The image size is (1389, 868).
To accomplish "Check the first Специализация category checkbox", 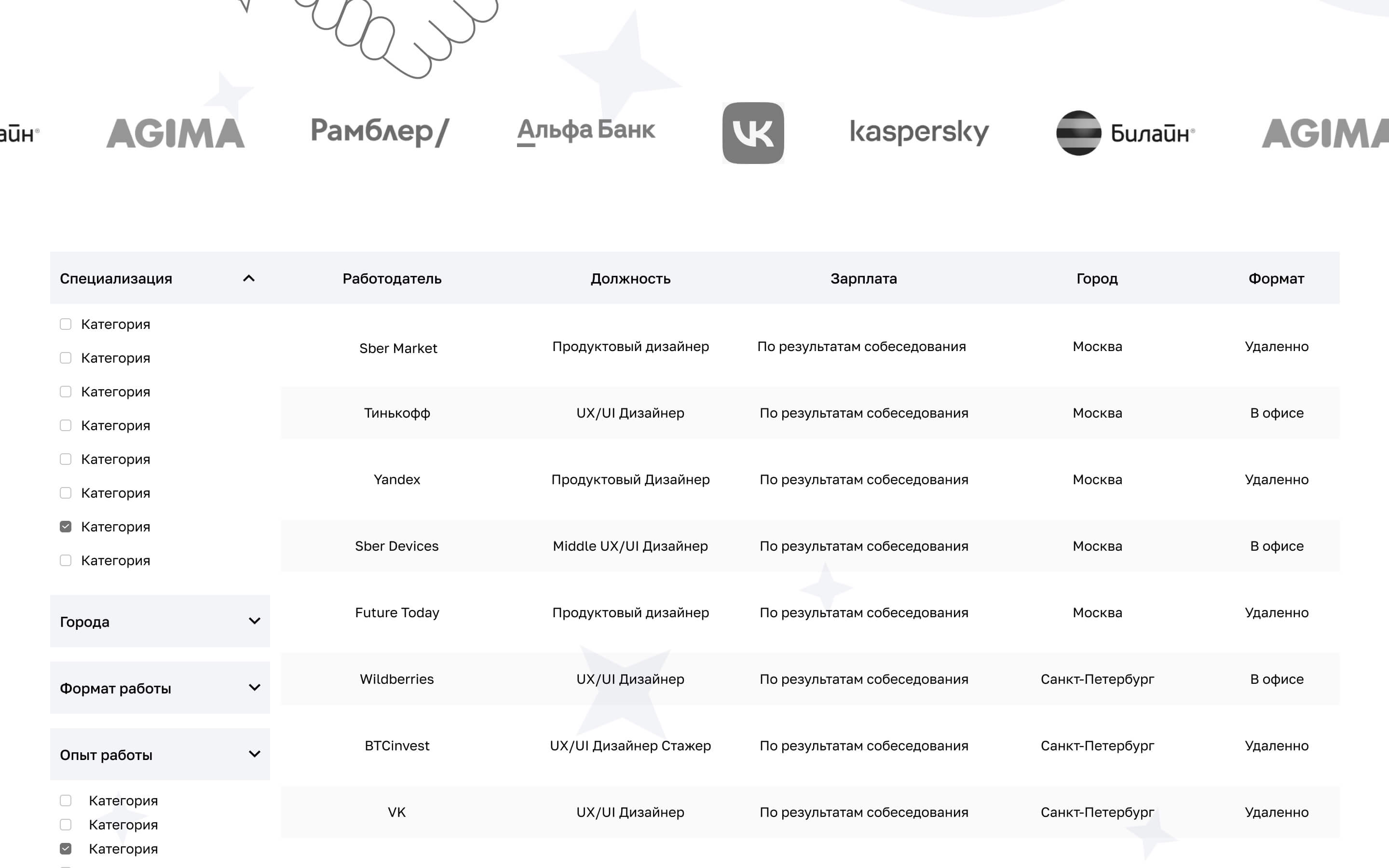I will pyautogui.click(x=66, y=325).
